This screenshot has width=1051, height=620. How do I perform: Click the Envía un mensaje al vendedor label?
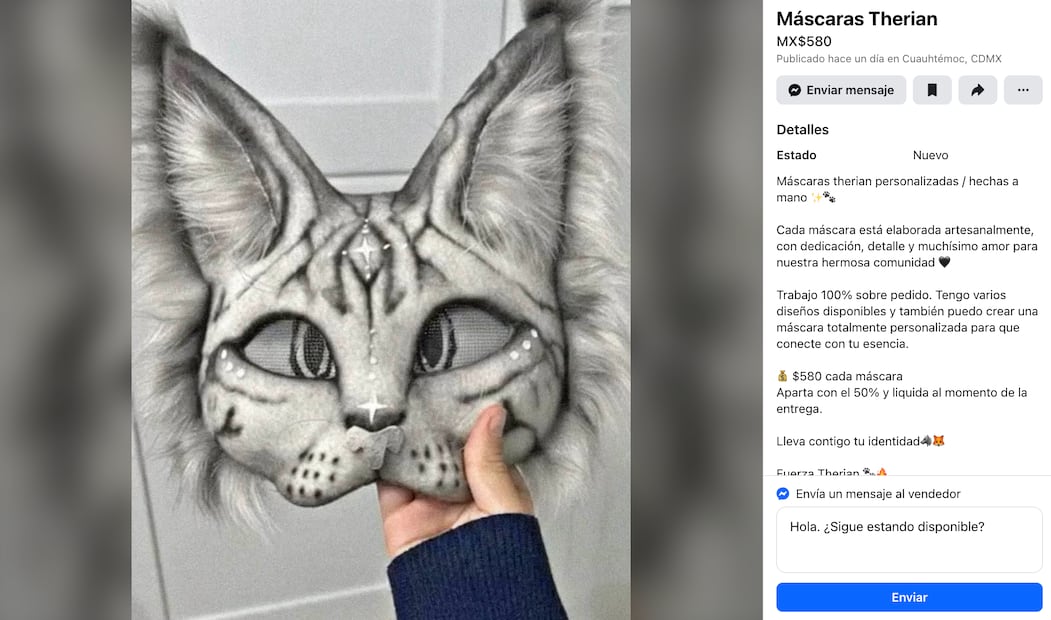pyautogui.click(x=878, y=493)
